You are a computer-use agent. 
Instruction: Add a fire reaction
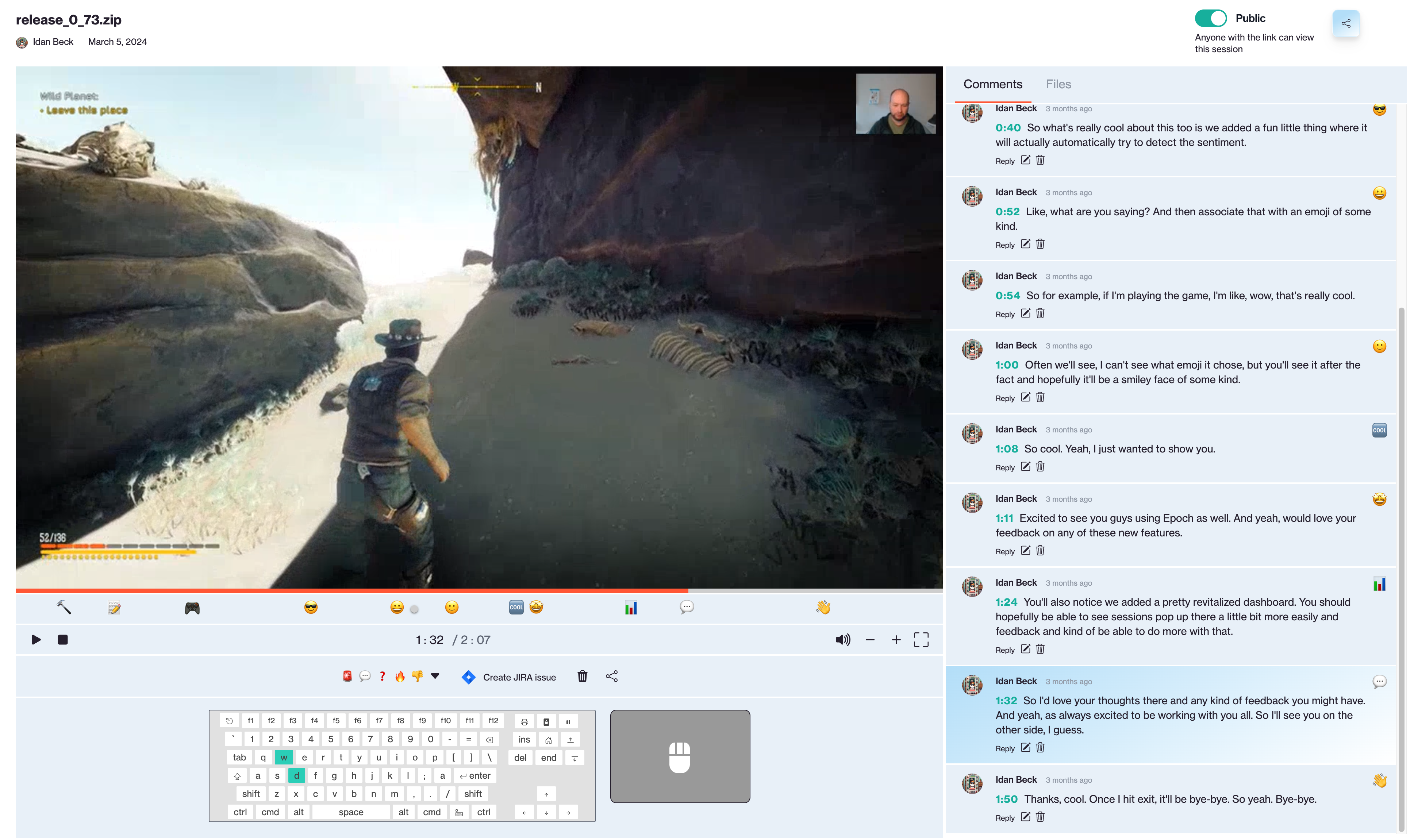[400, 676]
